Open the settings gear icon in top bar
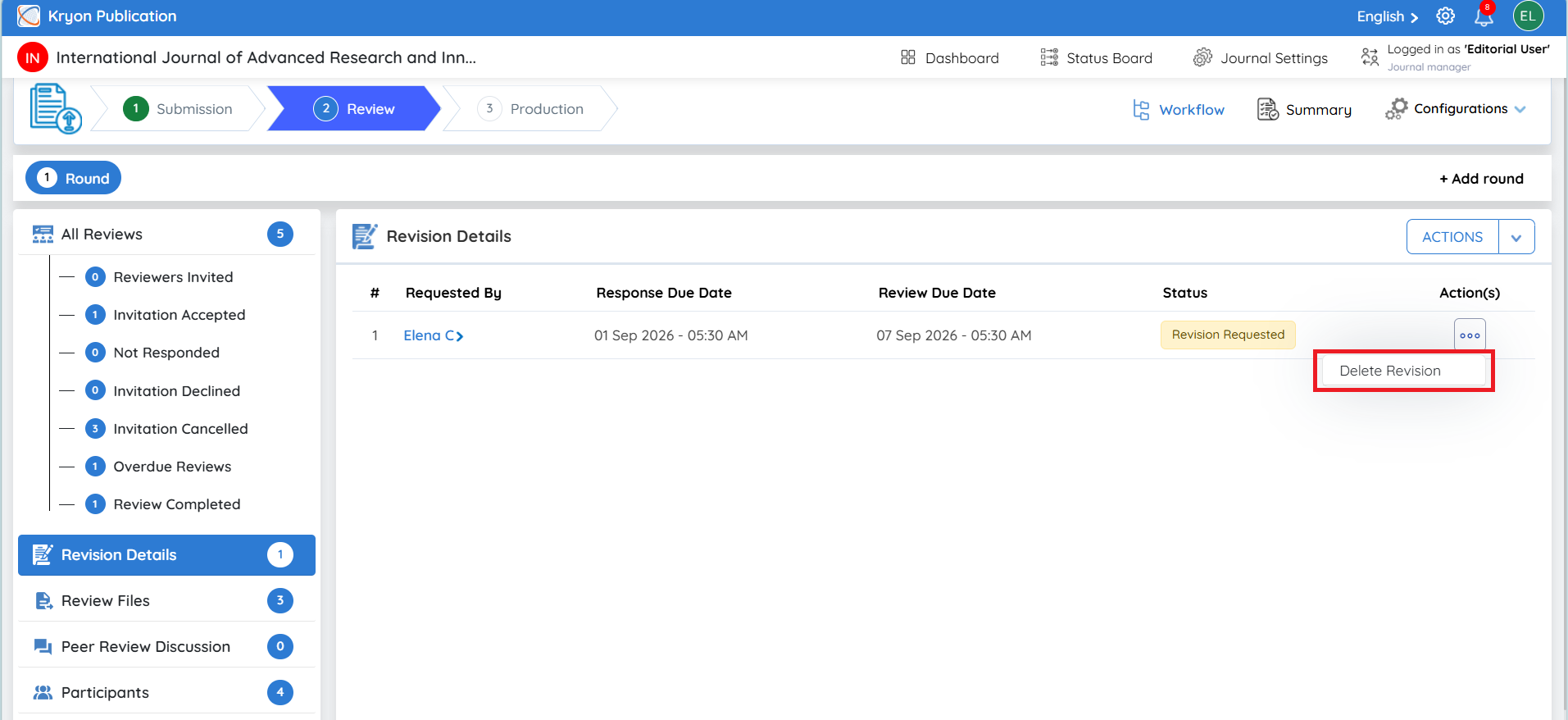Viewport: 1568px width, 720px height. [1446, 16]
